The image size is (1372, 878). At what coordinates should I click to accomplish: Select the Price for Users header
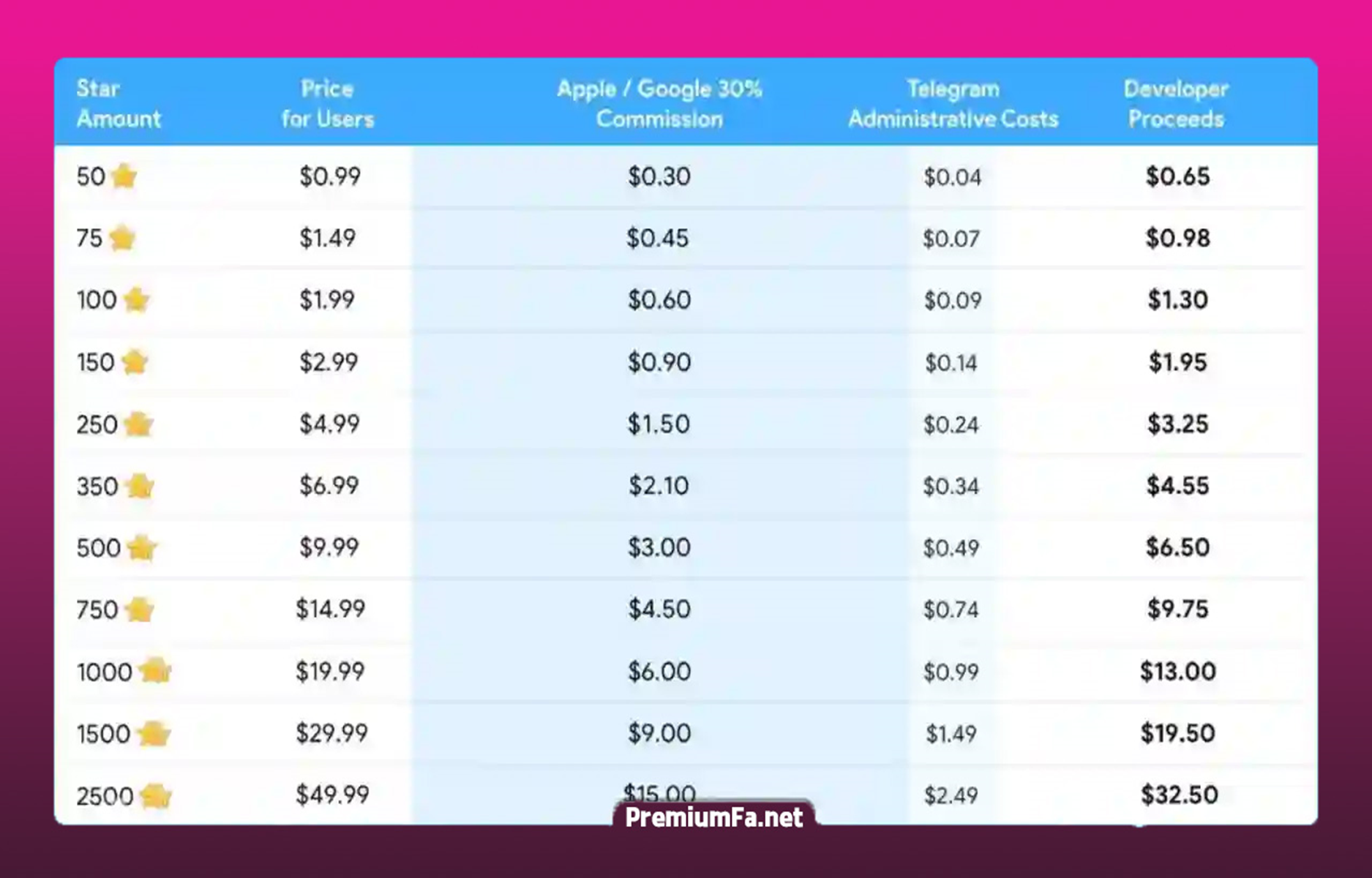[327, 103]
